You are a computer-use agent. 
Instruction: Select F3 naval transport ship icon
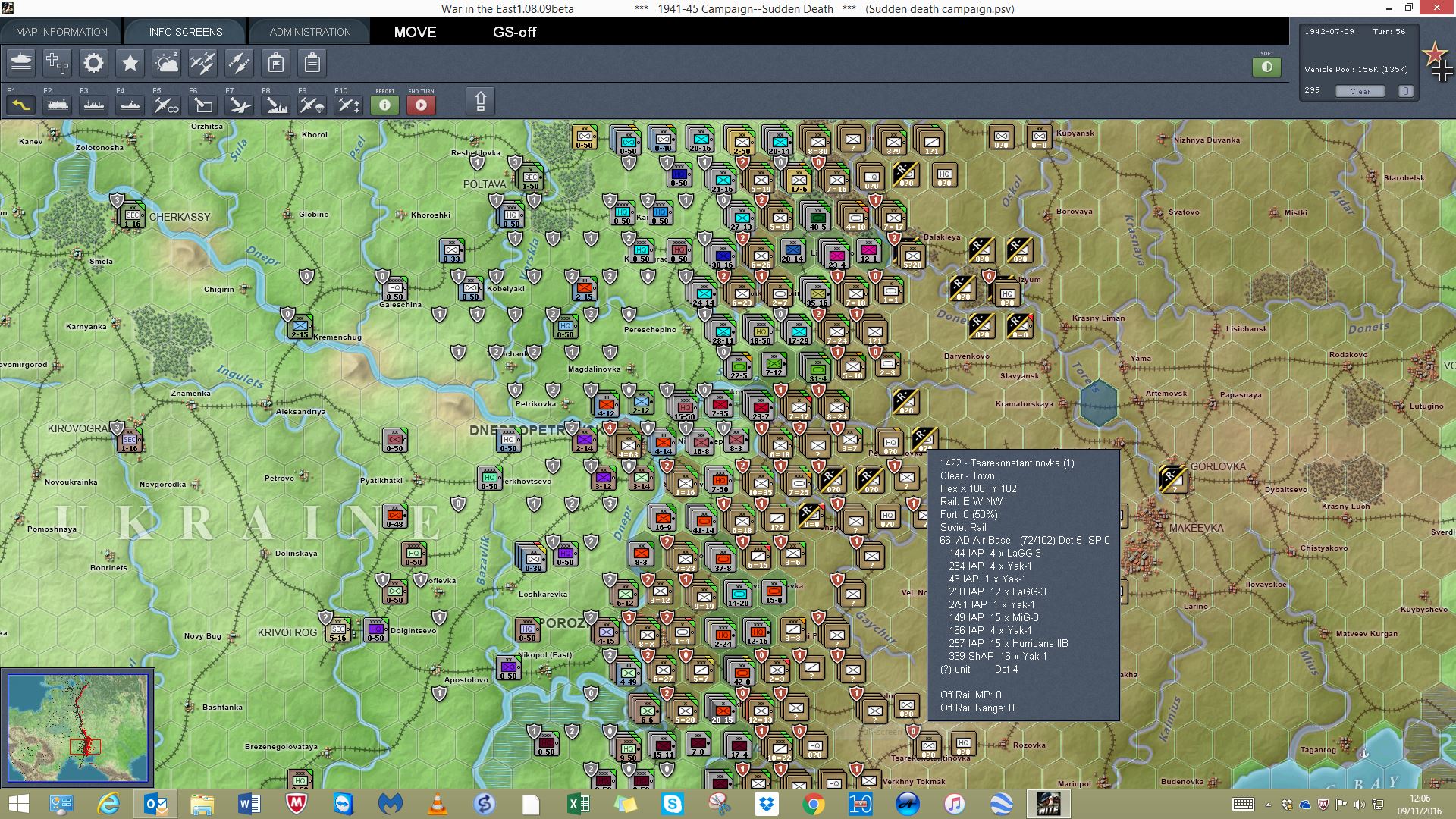click(94, 105)
